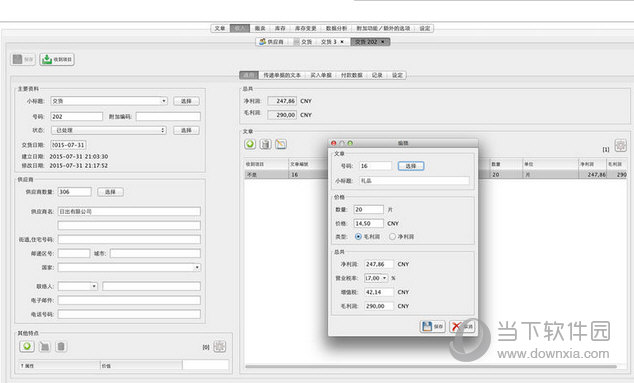Image resolution: width=634 pixels, height=383 pixels.
Task: Click the 号码 field containing 202
Action: pos(76,116)
